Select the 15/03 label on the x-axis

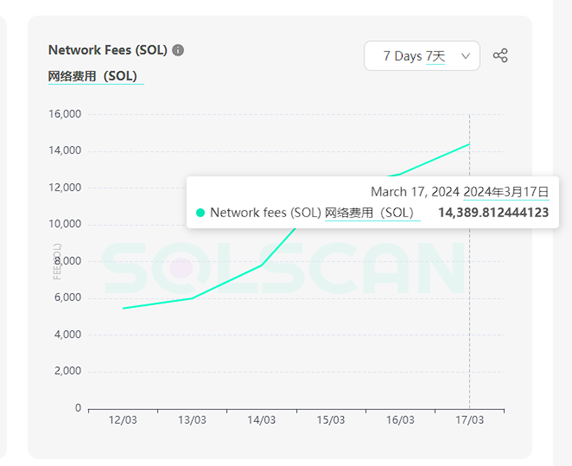[x=331, y=420]
